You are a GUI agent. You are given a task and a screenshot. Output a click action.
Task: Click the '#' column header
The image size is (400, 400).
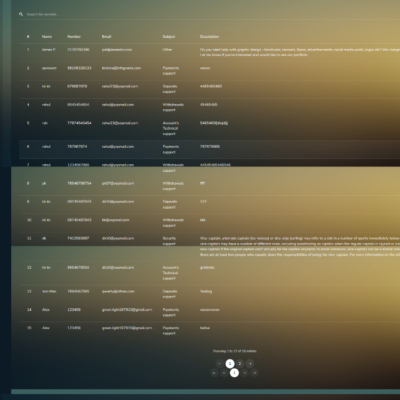coord(28,37)
